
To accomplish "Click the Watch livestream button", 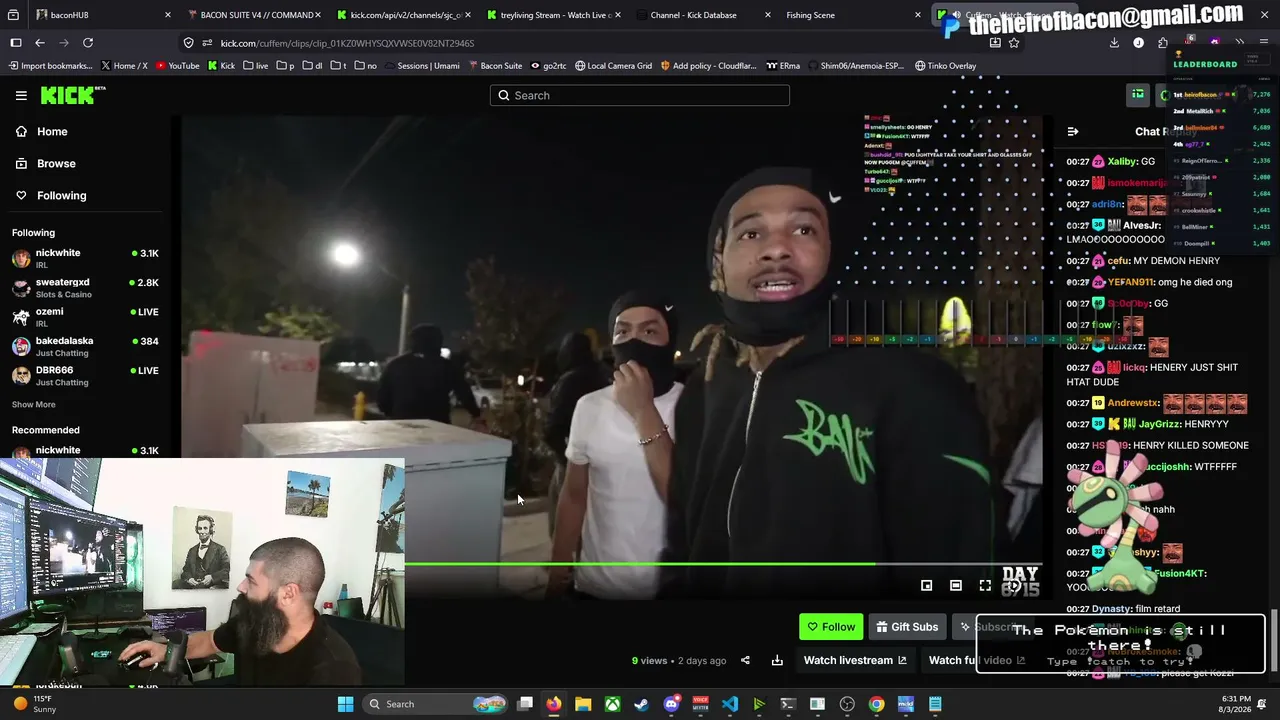I will click(855, 660).
